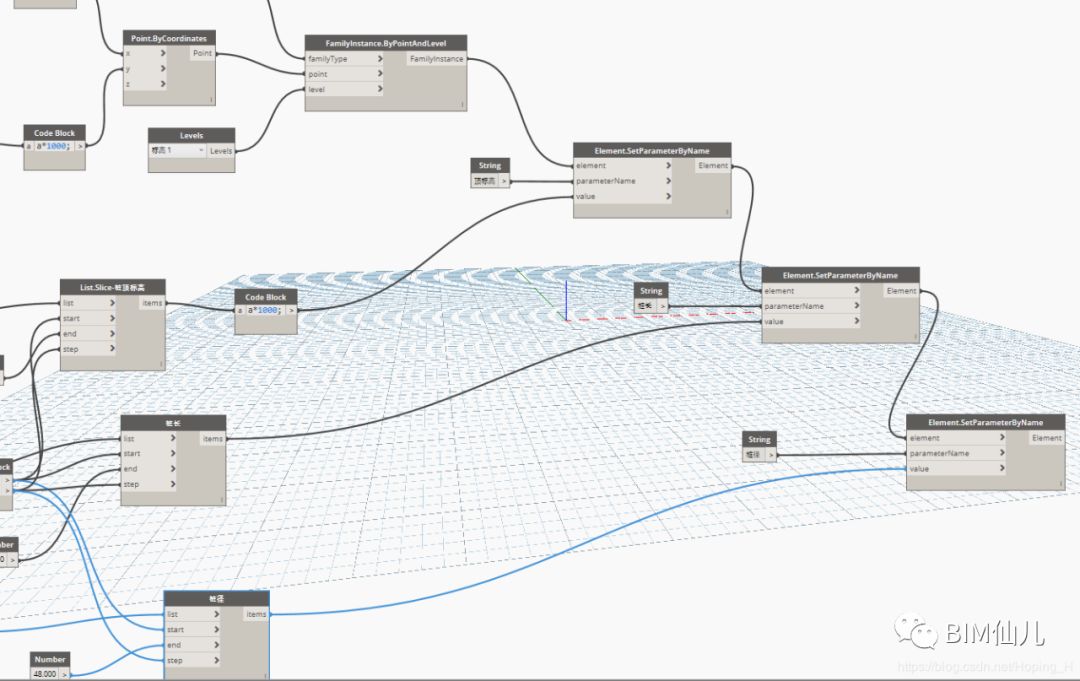
Task: Click the list input port of 桩长 node
Action: coord(149,438)
